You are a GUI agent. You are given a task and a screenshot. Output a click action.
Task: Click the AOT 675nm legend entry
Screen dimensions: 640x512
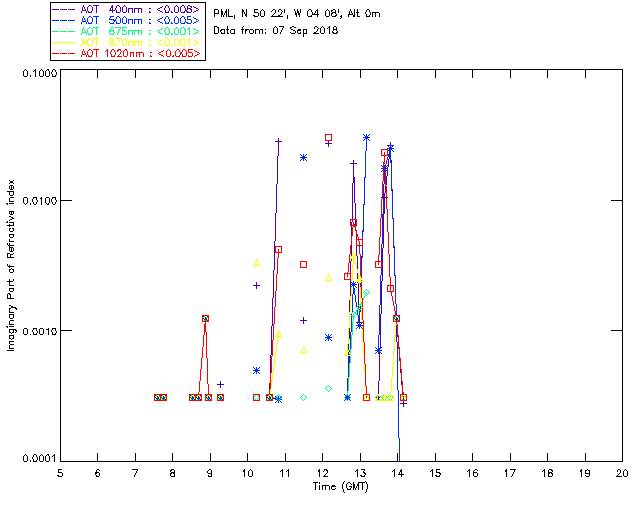coord(127,31)
